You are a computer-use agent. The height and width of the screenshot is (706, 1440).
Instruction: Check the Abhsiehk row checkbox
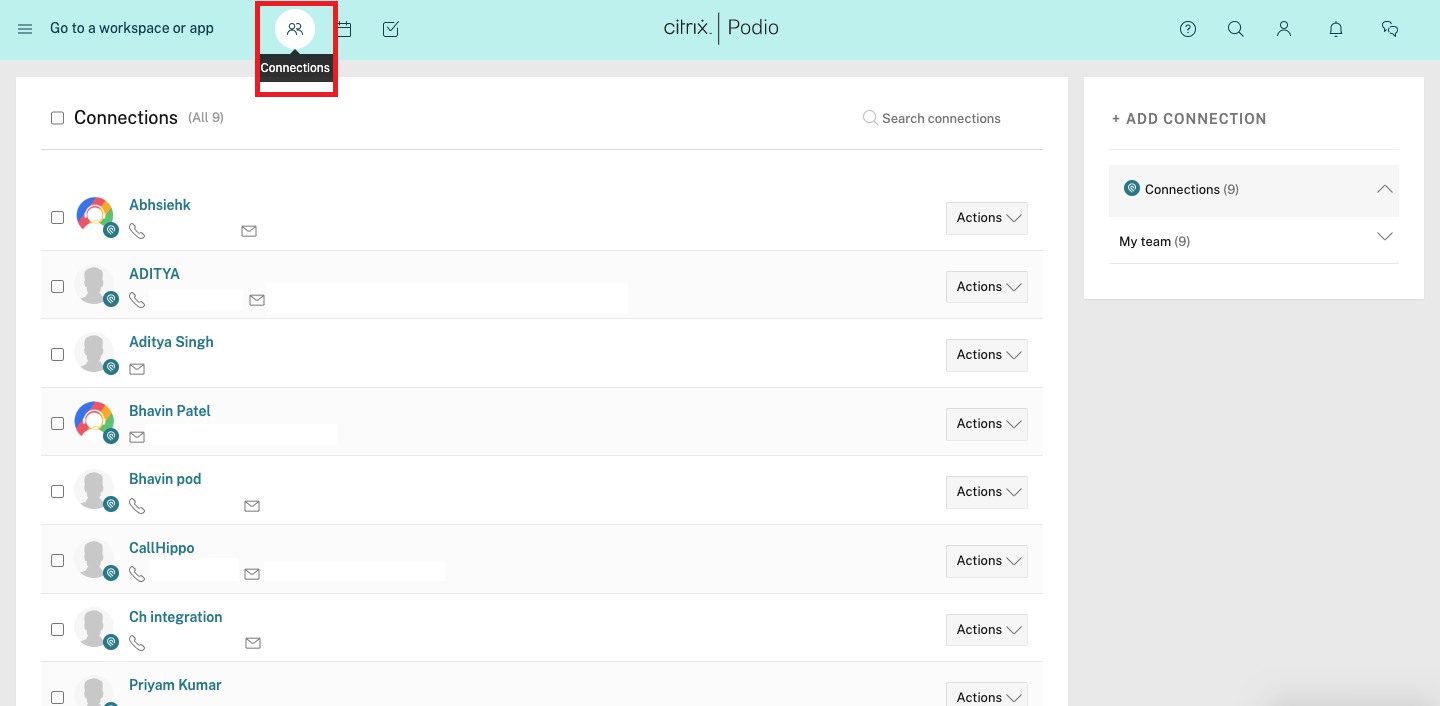[x=57, y=217]
